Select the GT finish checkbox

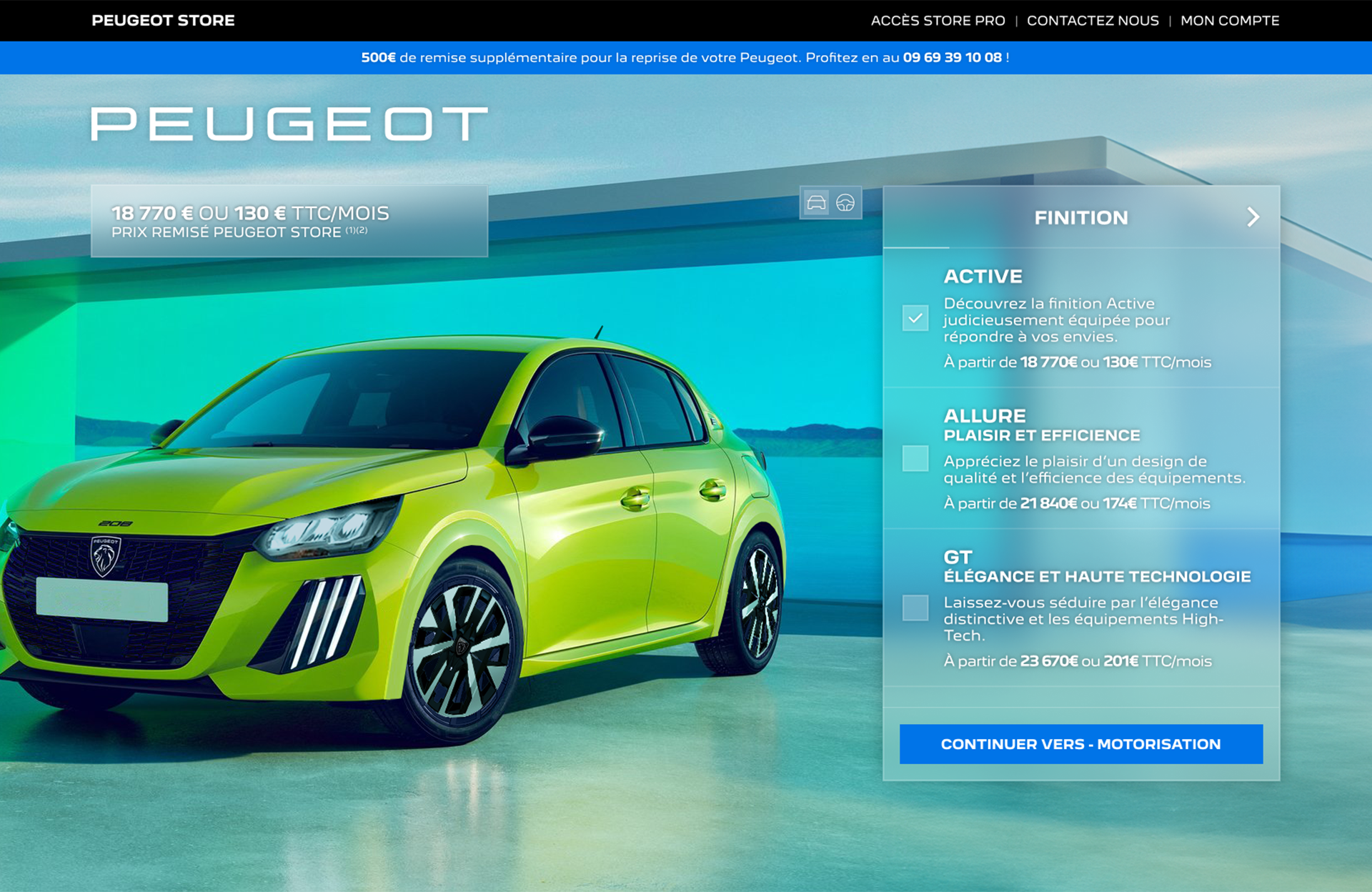[x=915, y=608]
